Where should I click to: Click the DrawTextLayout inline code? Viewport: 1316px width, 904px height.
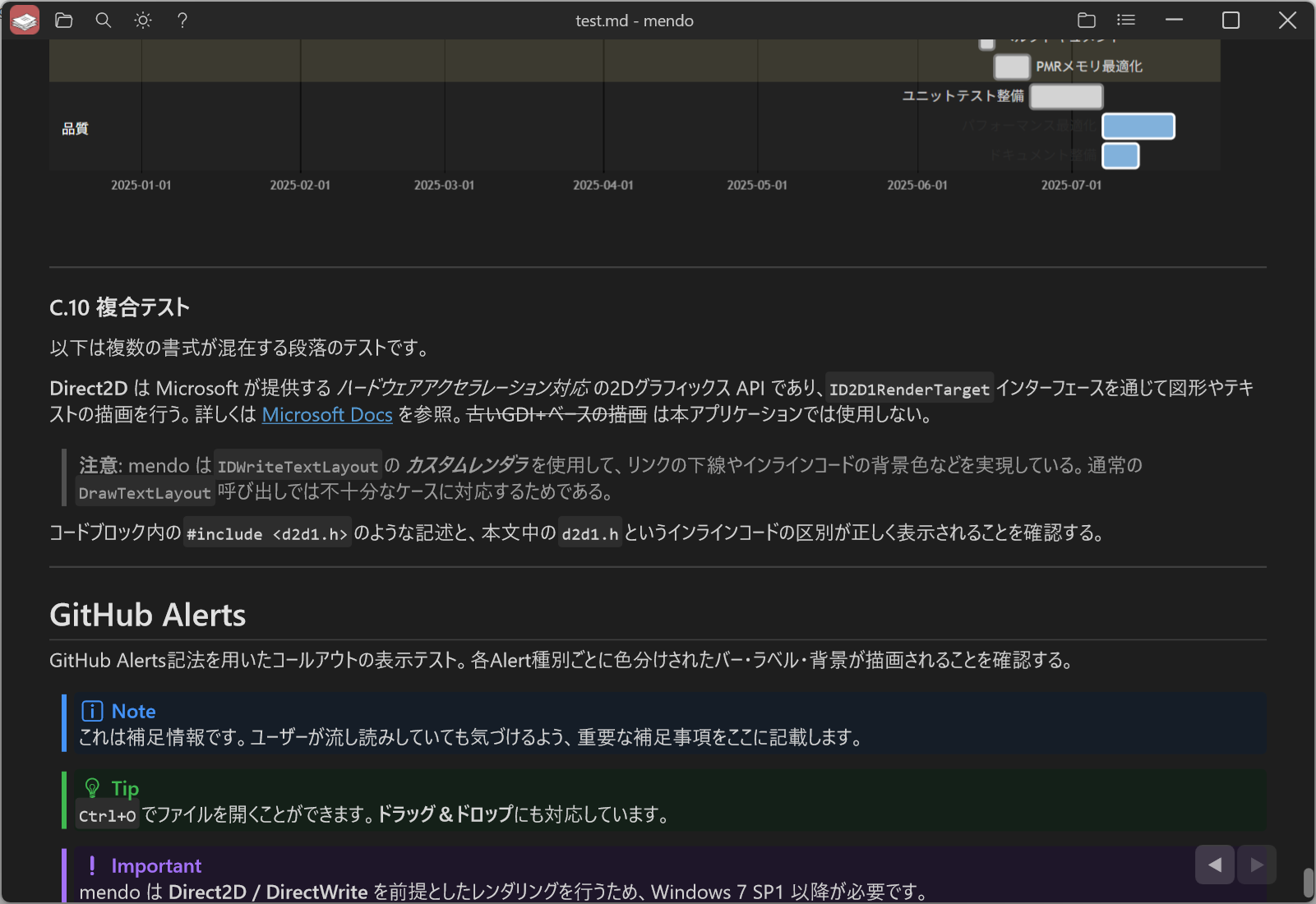click(145, 493)
